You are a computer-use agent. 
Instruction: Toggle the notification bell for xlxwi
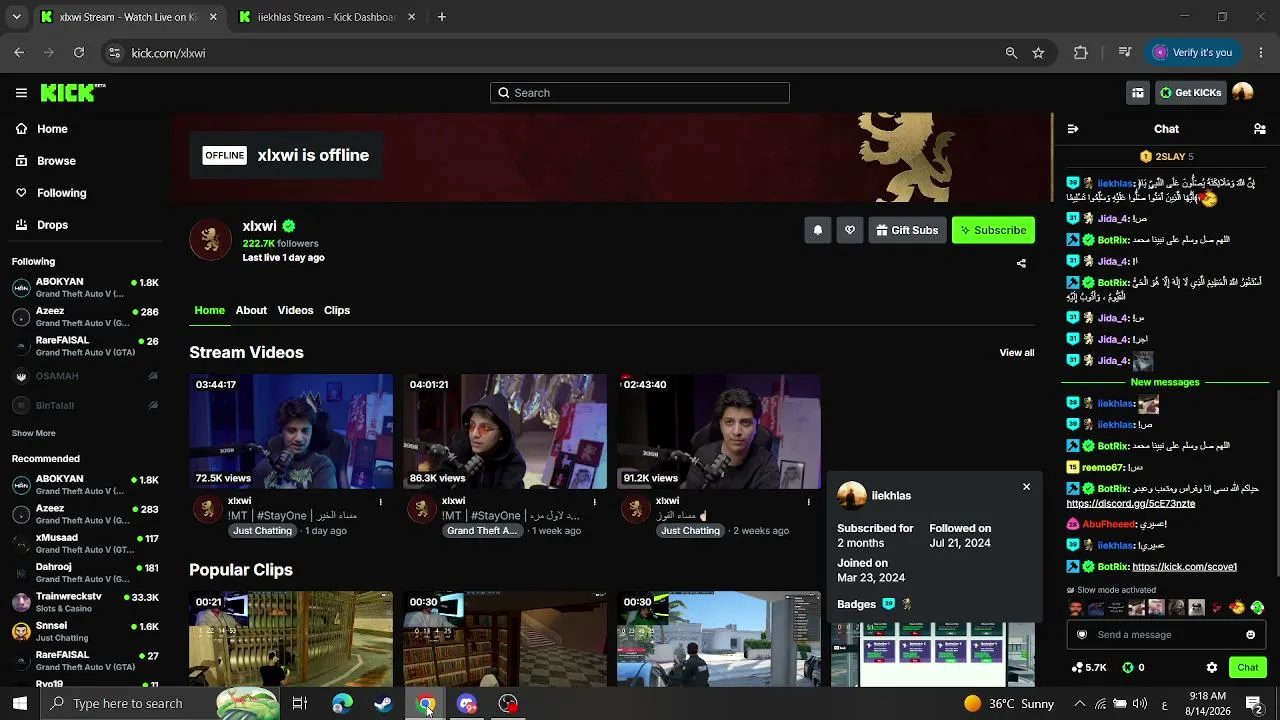tap(818, 230)
